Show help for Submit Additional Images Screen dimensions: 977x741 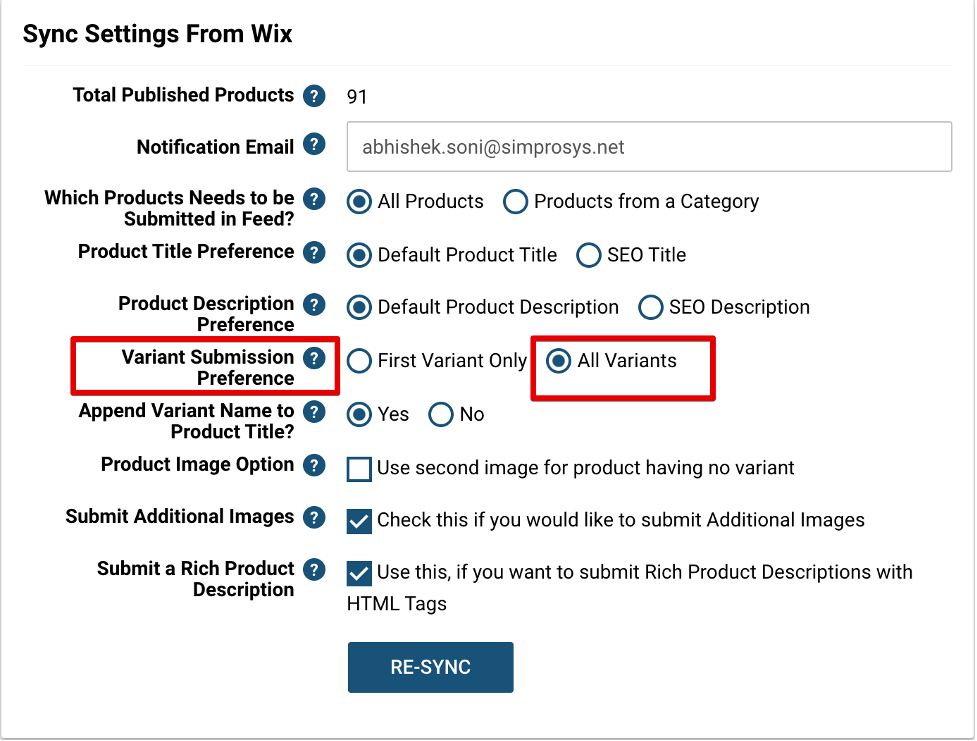(x=314, y=517)
